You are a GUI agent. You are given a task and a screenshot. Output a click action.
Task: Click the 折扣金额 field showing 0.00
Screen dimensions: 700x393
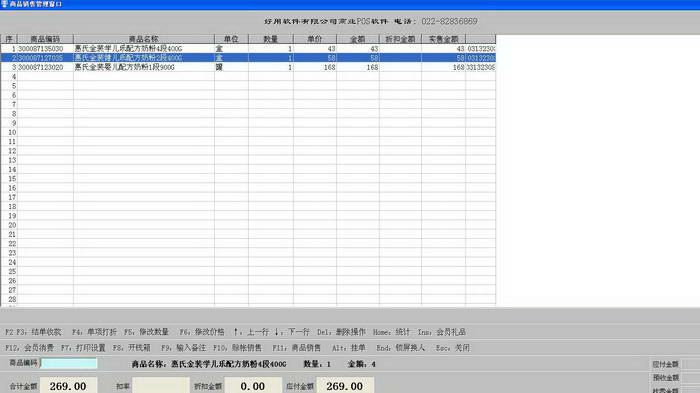[253, 385]
